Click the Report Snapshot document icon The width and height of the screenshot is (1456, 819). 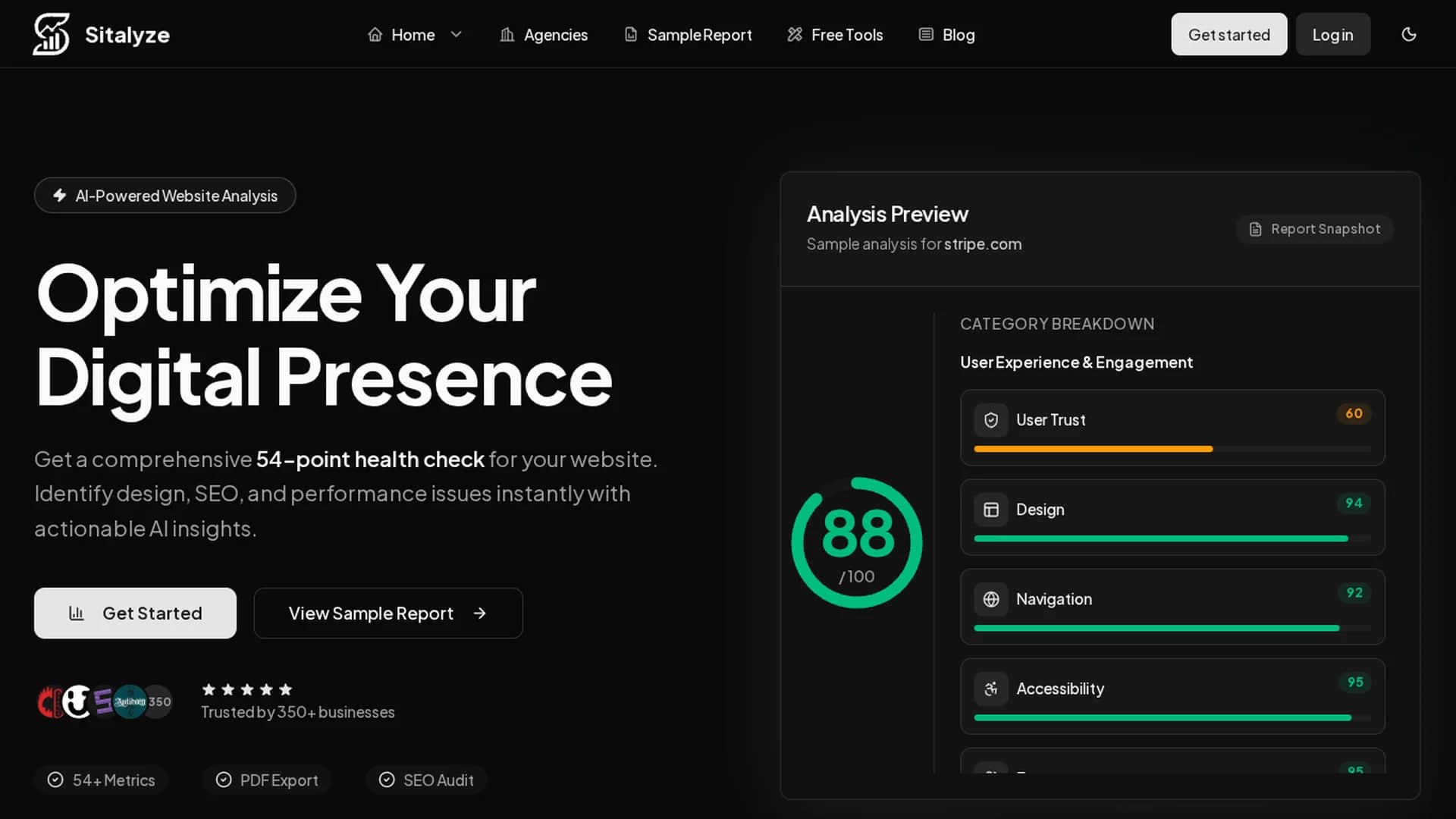1256,229
